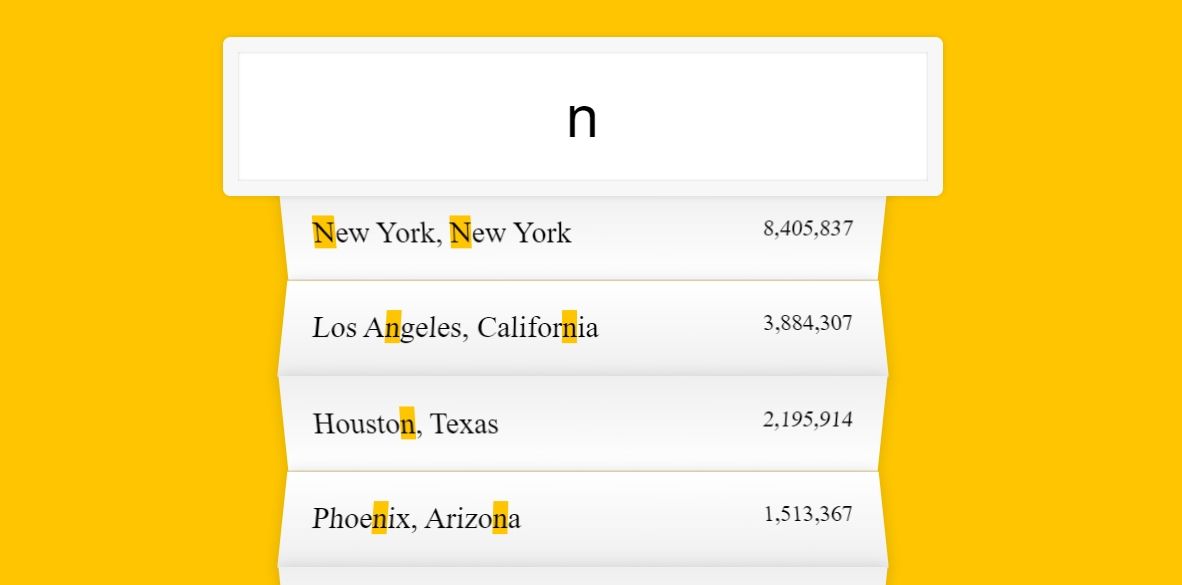This screenshot has width=1182, height=585.
Task: Click highlighted "n" in Arizona
Action: click(501, 518)
